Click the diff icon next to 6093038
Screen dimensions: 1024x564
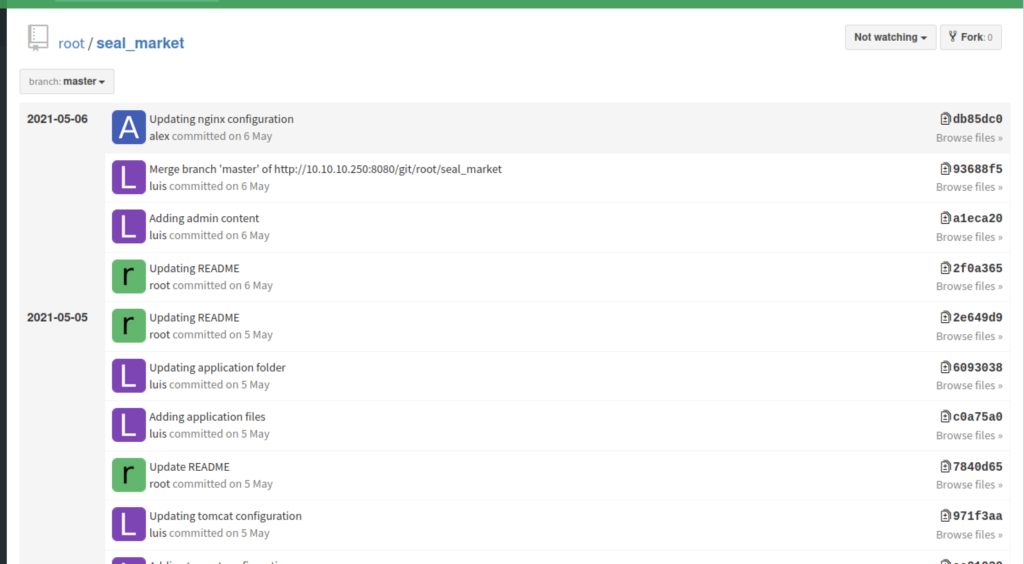point(945,367)
